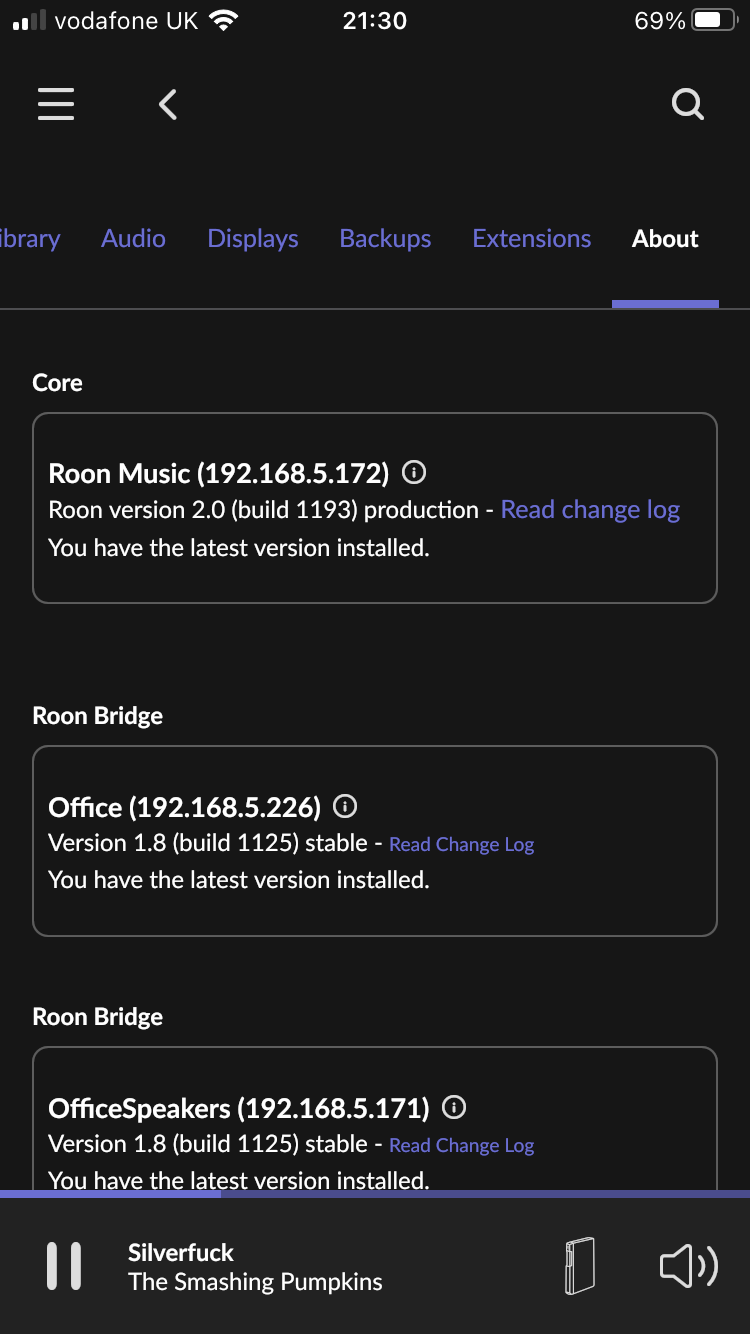Open the volume control speaker icon

point(689,1267)
